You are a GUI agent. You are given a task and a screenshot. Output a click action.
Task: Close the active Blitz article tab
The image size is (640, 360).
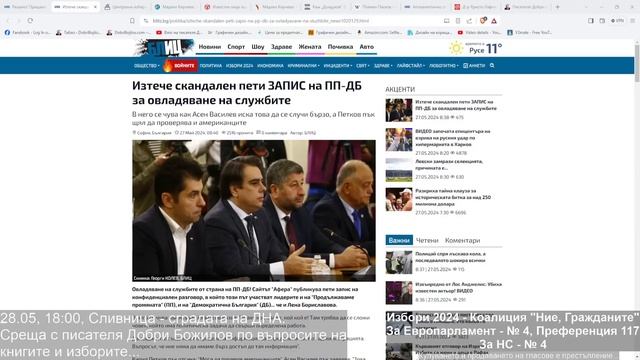click(x=95, y=7)
